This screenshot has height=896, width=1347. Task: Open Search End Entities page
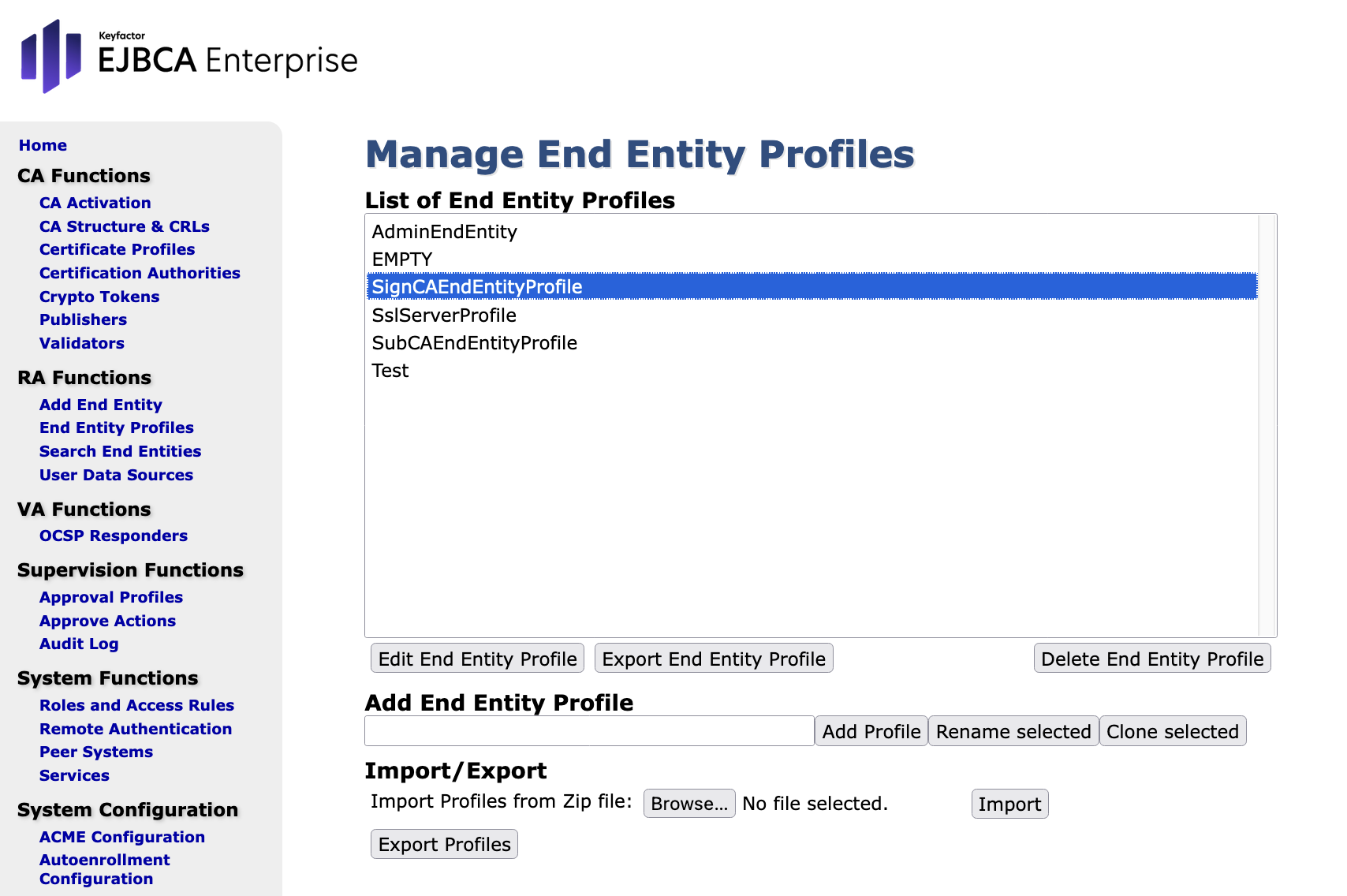pos(120,451)
